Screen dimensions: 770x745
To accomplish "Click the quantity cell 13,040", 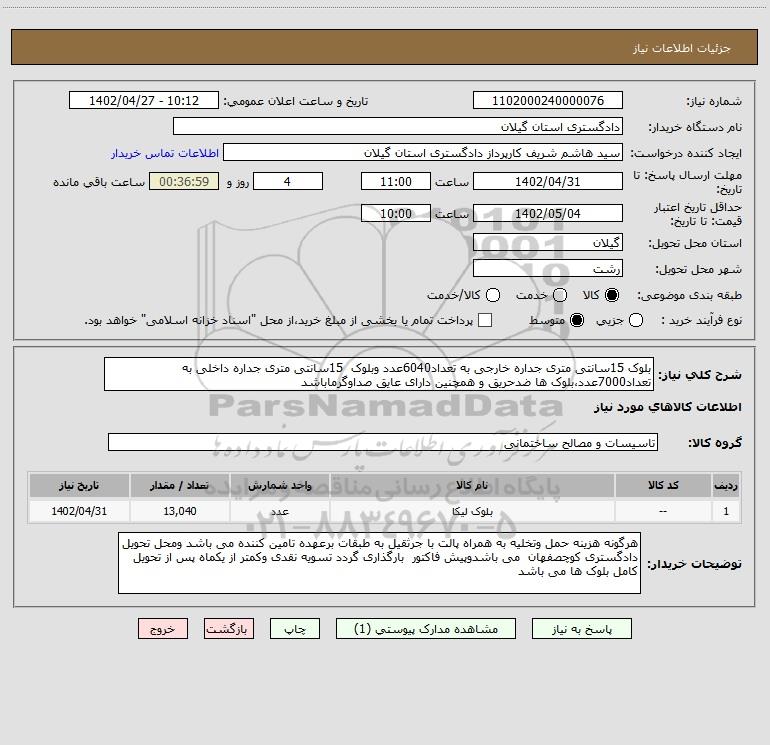I will point(180,511).
